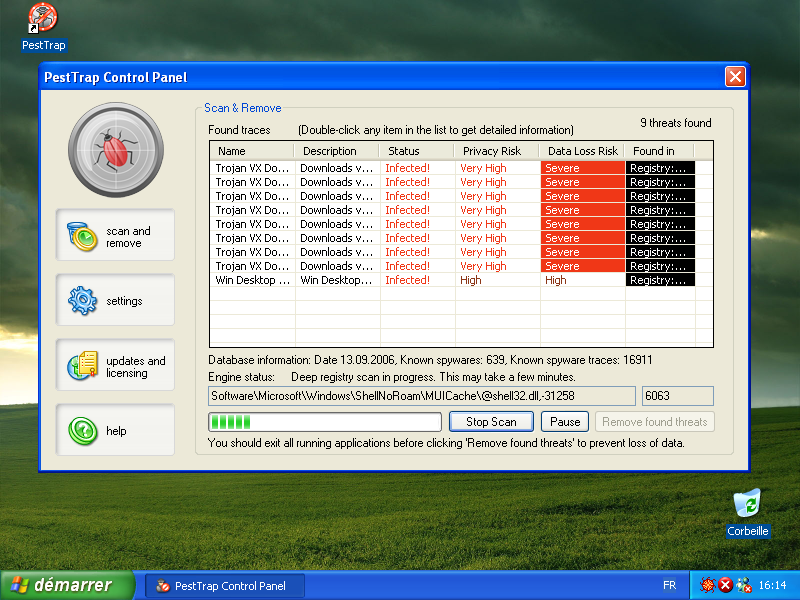Sort by the Status column header
This screenshot has height=600, width=800.
coord(416,151)
